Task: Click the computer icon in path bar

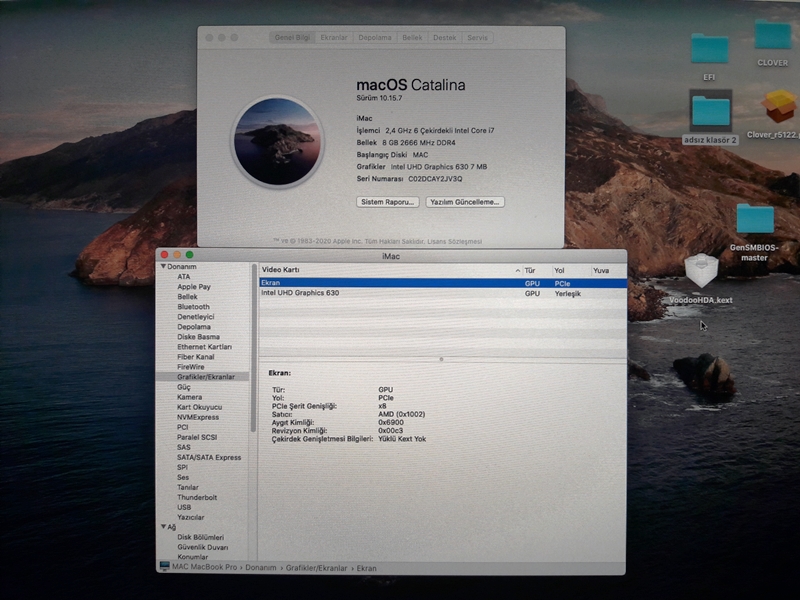Action: click(x=165, y=567)
